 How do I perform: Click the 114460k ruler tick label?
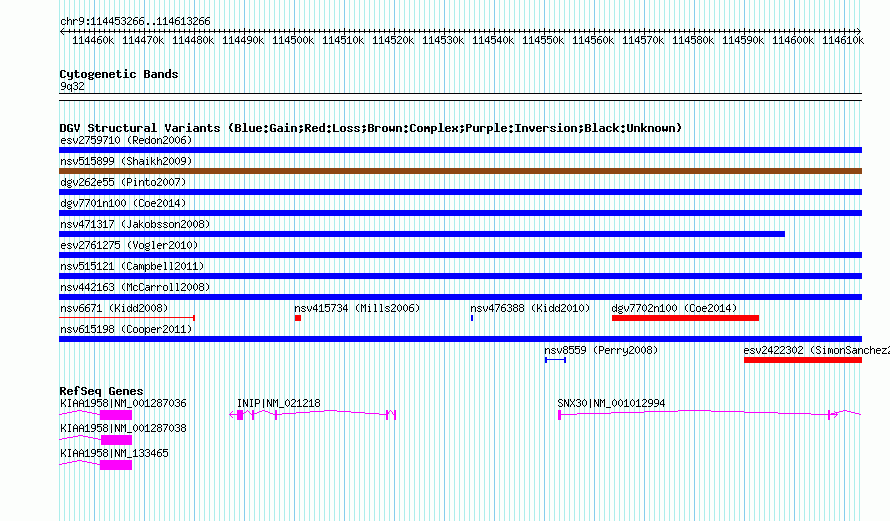pos(93,40)
